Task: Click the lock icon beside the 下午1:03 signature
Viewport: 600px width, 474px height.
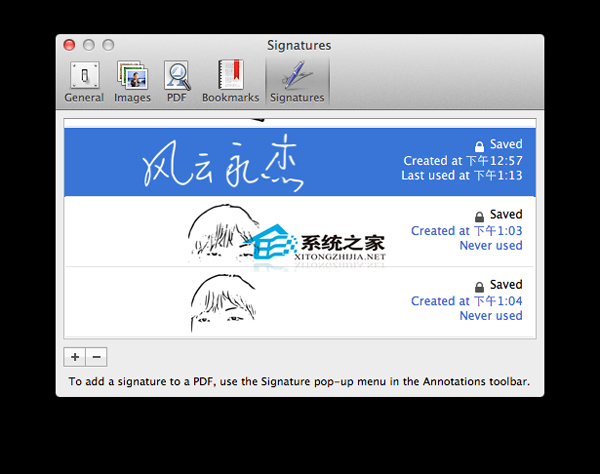Action: click(x=480, y=216)
